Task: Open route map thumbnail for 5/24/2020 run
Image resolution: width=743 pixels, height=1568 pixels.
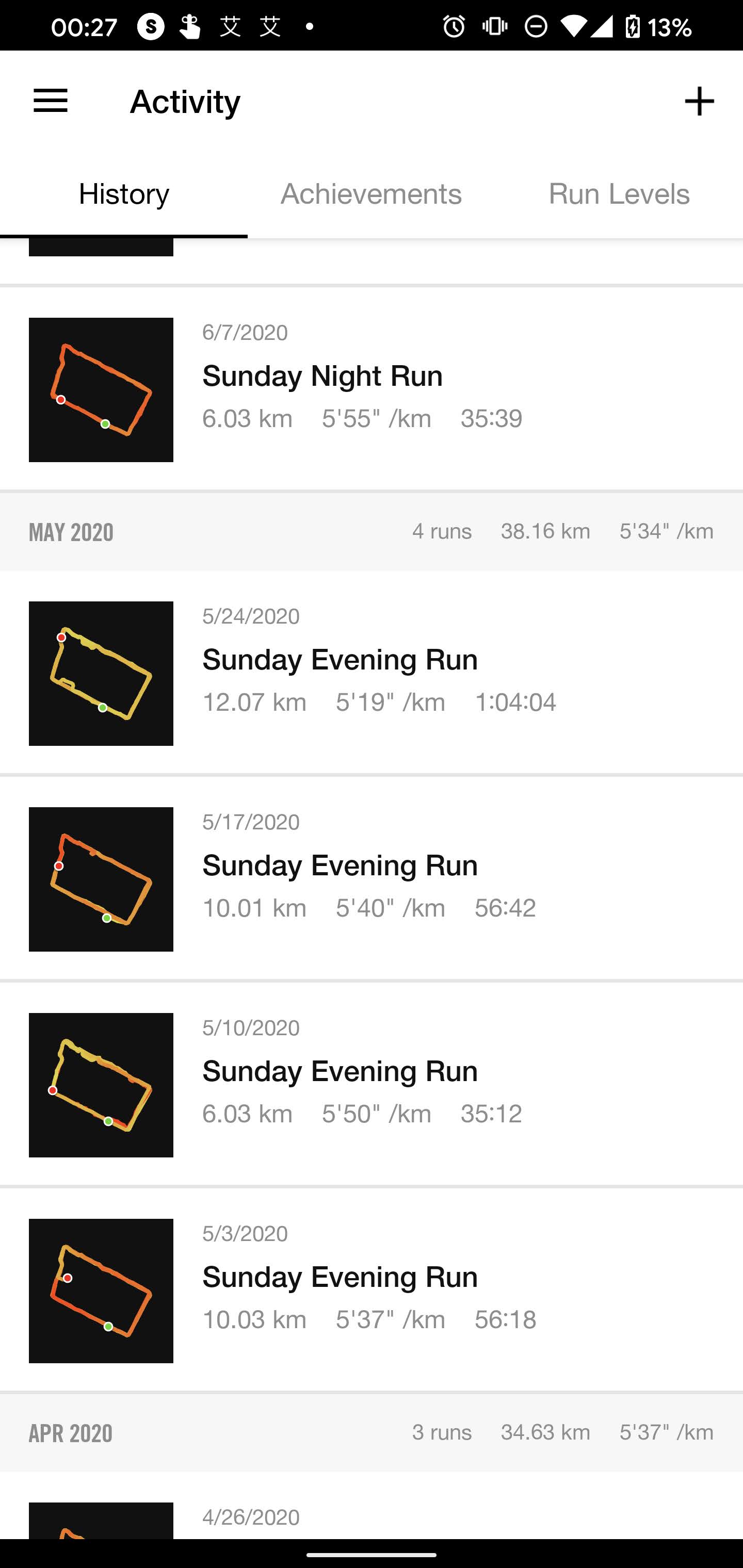Action: click(x=101, y=673)
